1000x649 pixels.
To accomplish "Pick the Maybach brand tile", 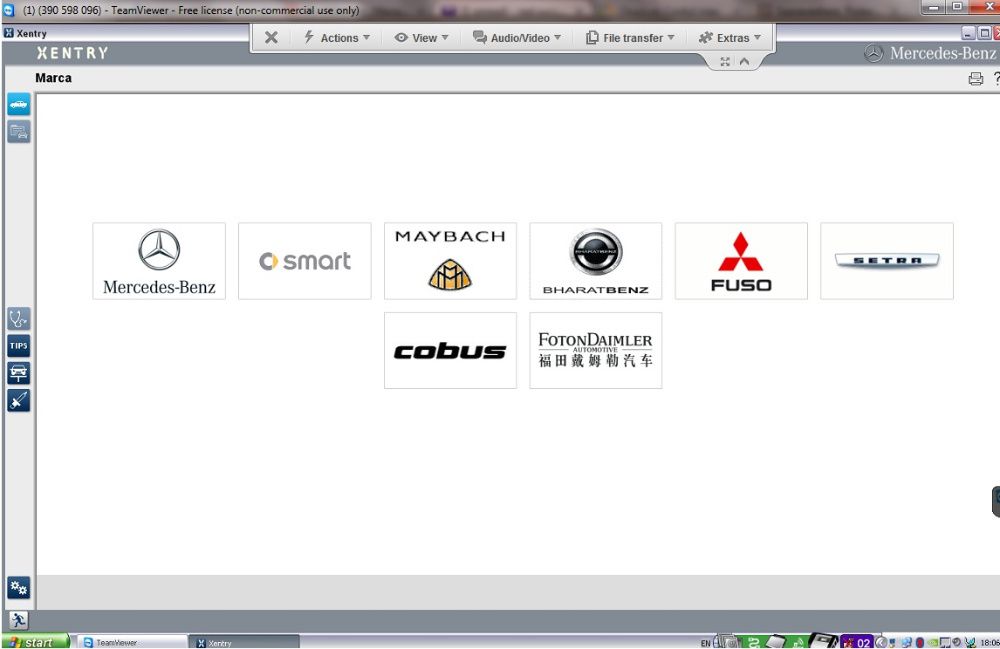I will 450,261.
